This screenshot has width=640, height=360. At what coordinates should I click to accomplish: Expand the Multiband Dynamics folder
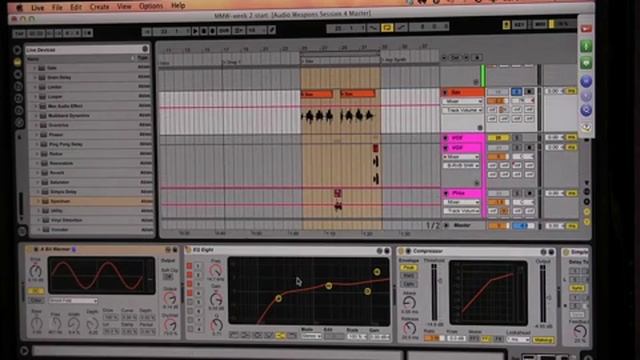(x=36, y=116)
